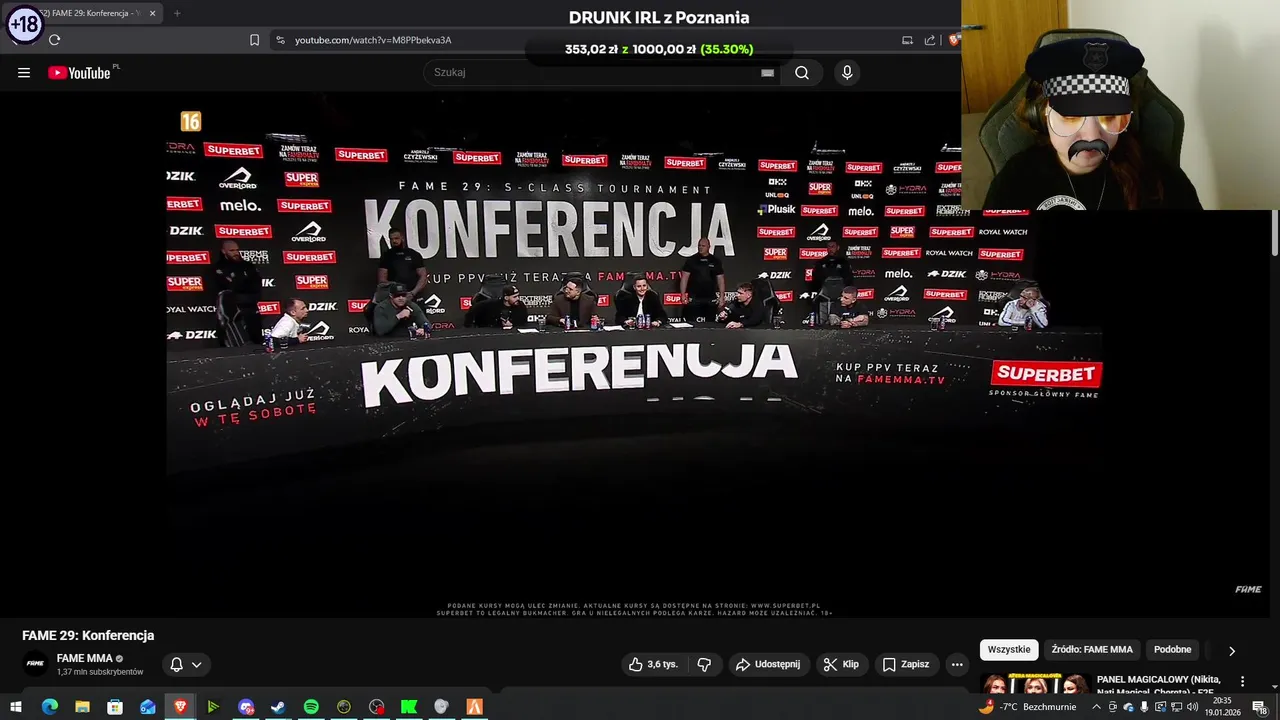Bookmark this page in the address bar

point(254,40)
